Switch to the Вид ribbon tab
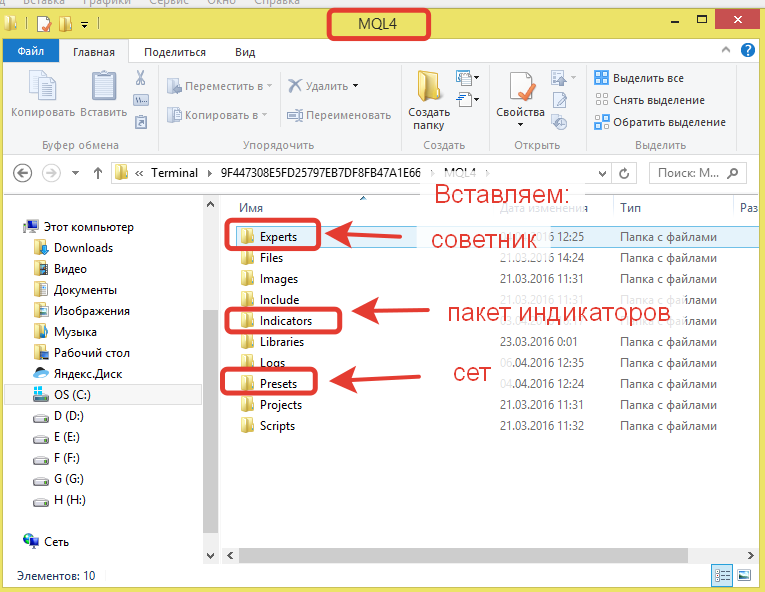Image resolution: width=765 pixels, height=592 pixels. click(245, 52)
